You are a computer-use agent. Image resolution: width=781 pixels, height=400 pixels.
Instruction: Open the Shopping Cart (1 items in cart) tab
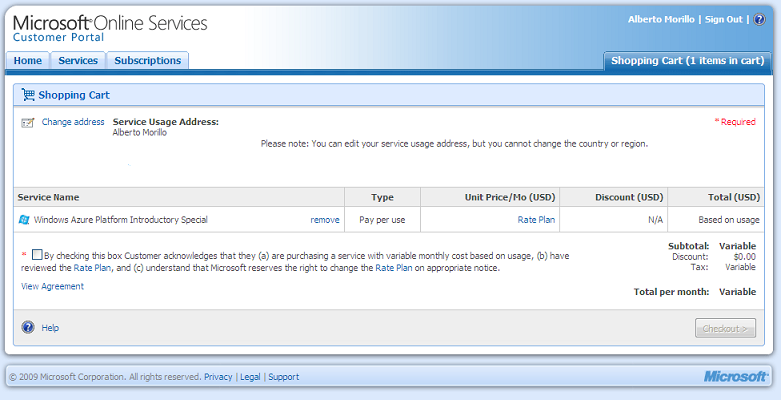(687, 61)
